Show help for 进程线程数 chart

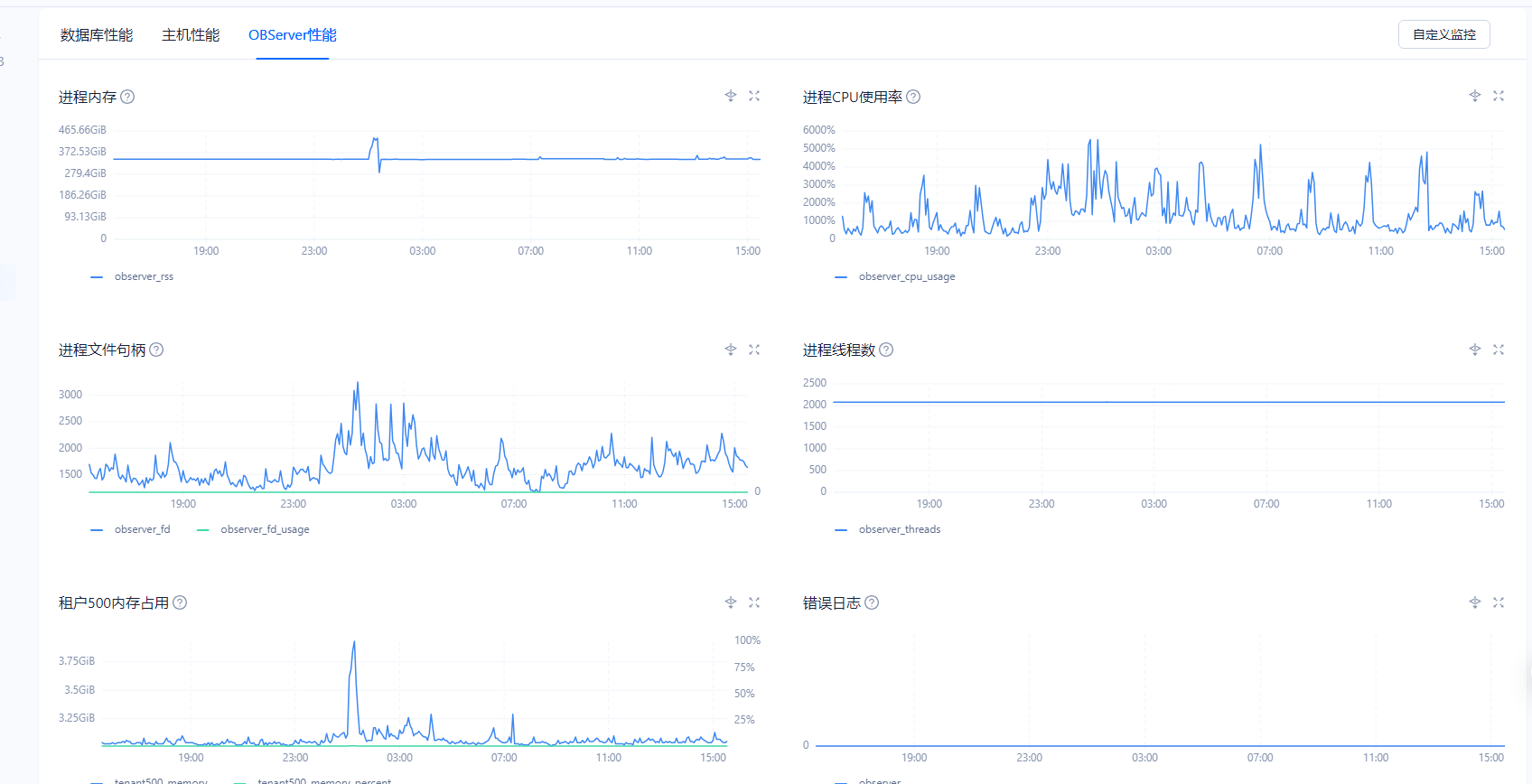886,350
